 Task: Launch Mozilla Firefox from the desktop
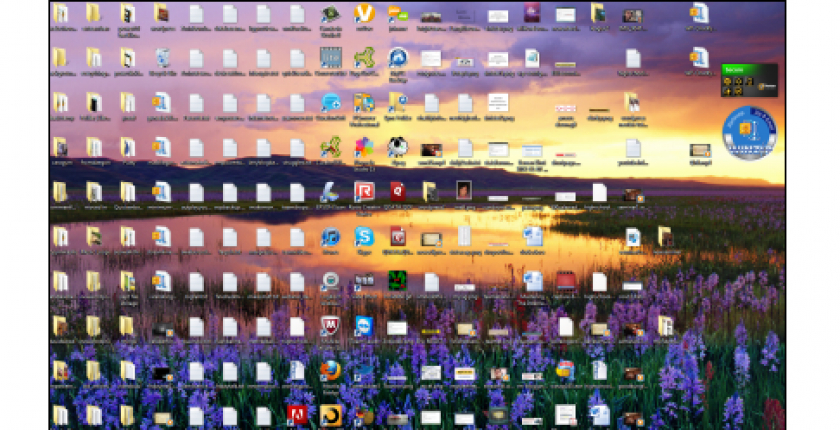point(330,370)
